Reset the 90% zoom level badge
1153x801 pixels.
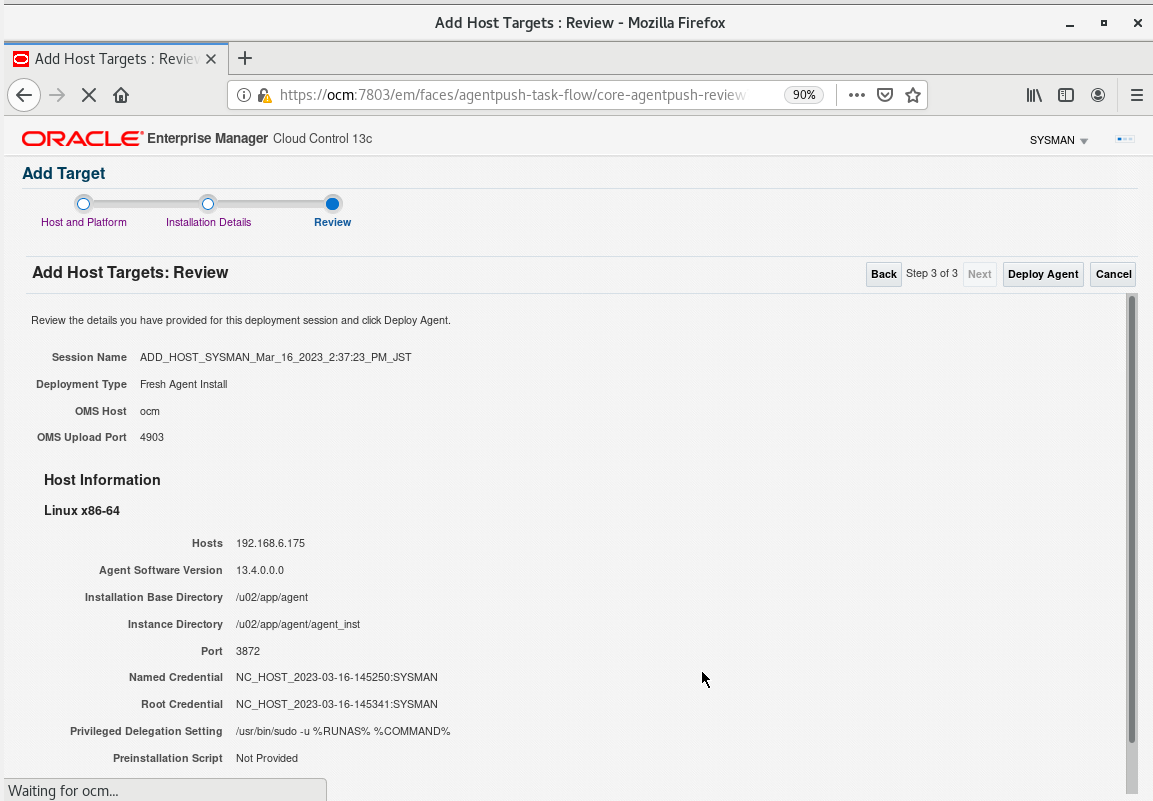pos(804,95)
